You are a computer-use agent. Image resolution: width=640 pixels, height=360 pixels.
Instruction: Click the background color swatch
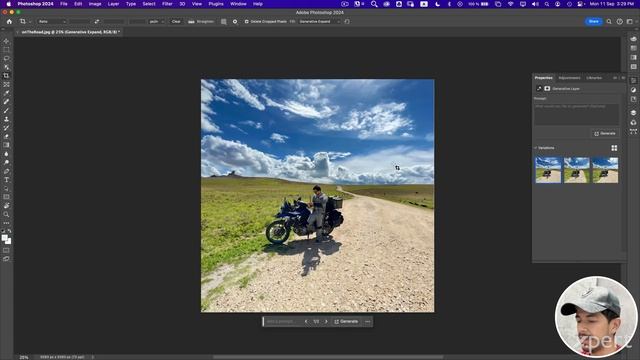(9, 242)
